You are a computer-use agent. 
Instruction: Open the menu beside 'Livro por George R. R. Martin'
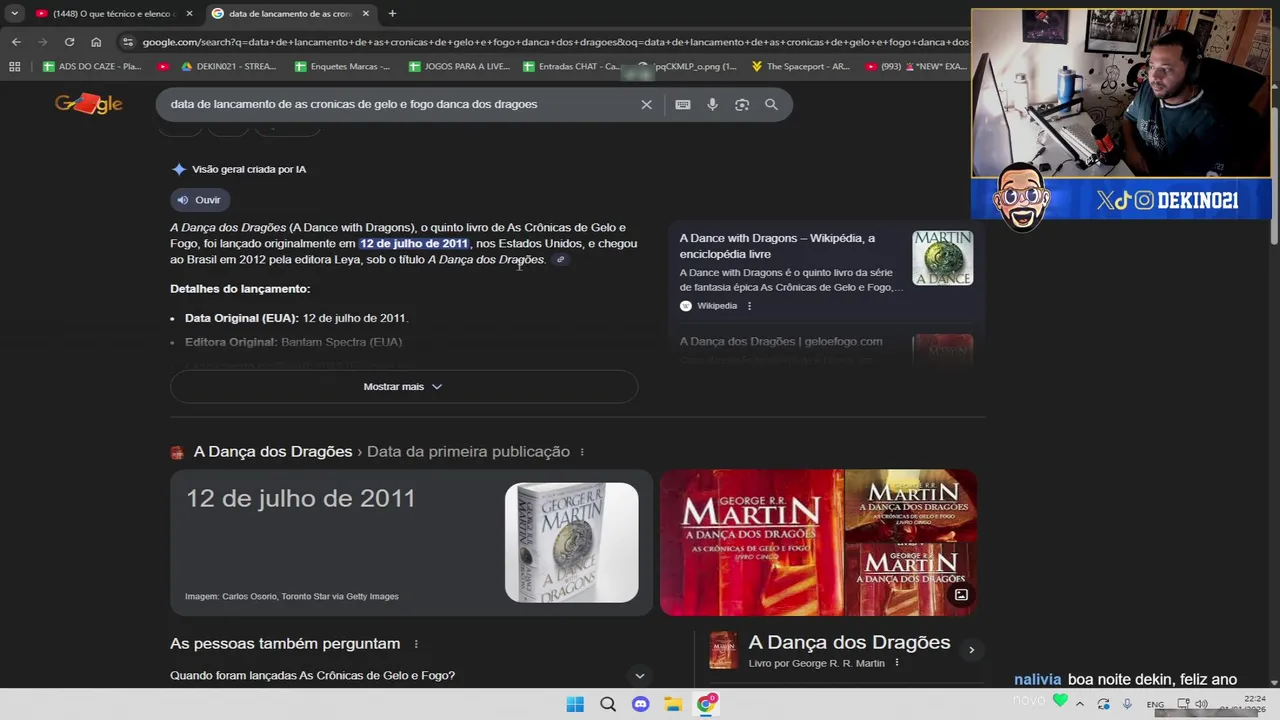tap(896, 663)
